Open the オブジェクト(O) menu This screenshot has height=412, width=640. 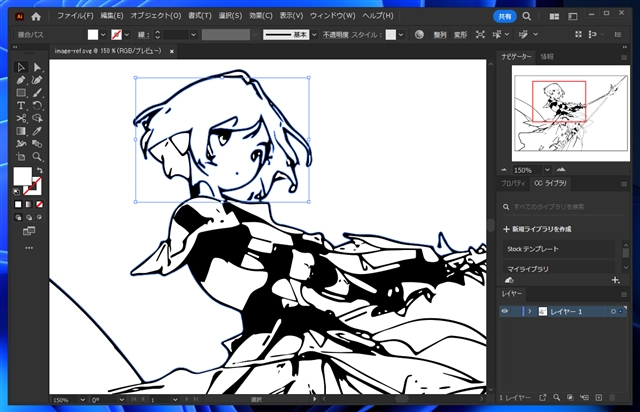click(155, 17)
